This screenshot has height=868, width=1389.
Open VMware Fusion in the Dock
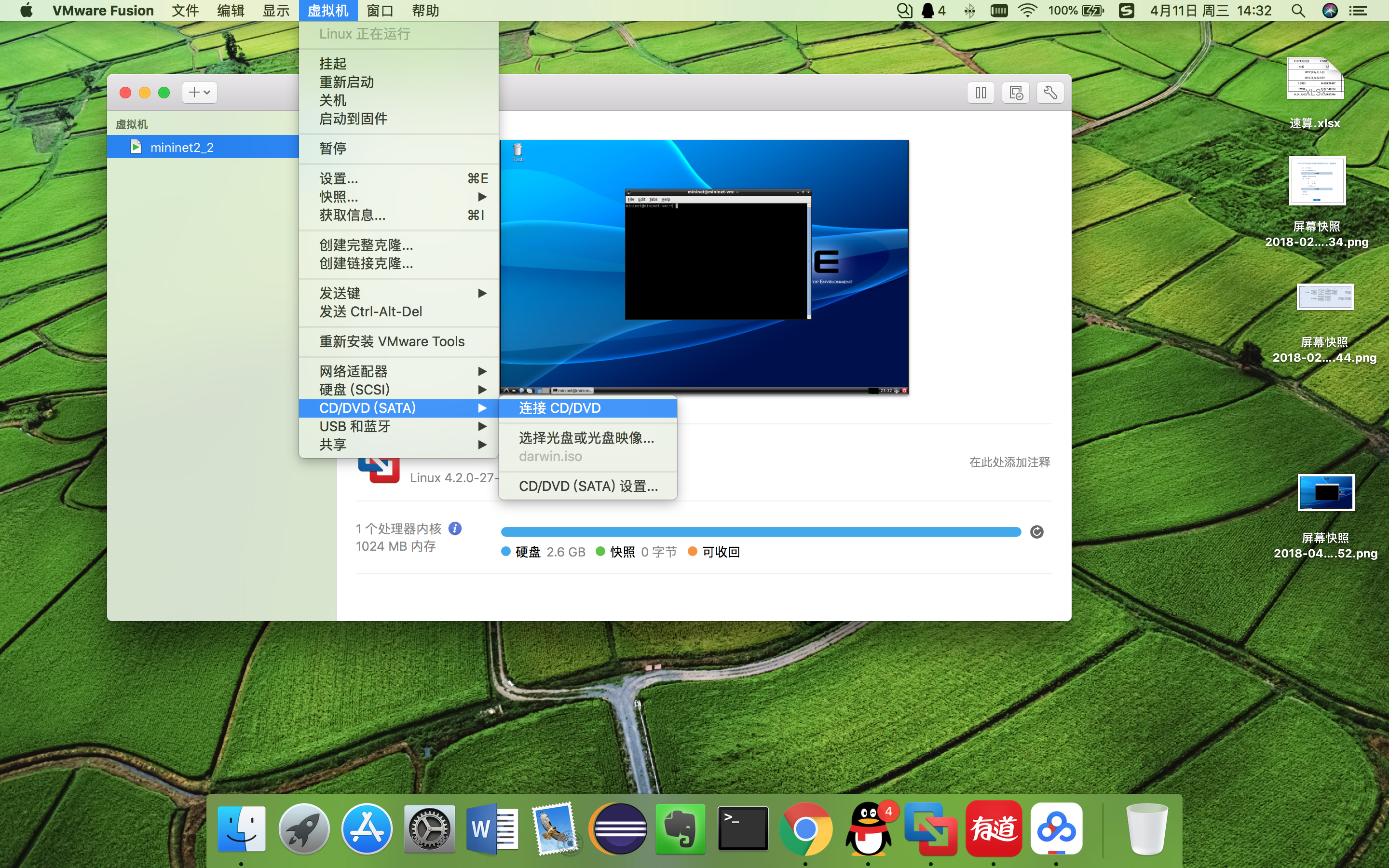(x=930, y=828)
